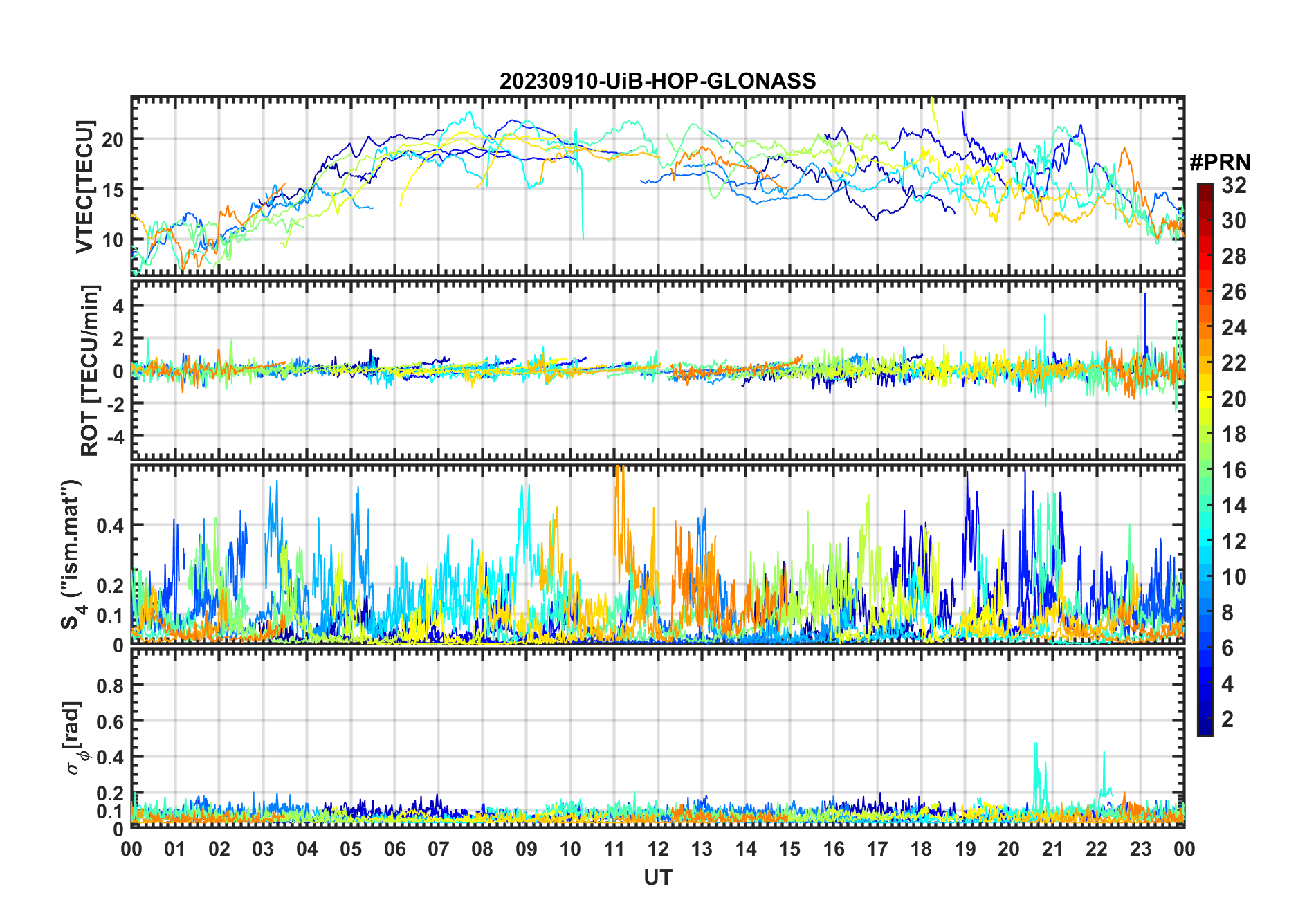Click the VTEC[TECU] y-axis label
Screen dimensions: 1316x920
[x=84, y=187]
